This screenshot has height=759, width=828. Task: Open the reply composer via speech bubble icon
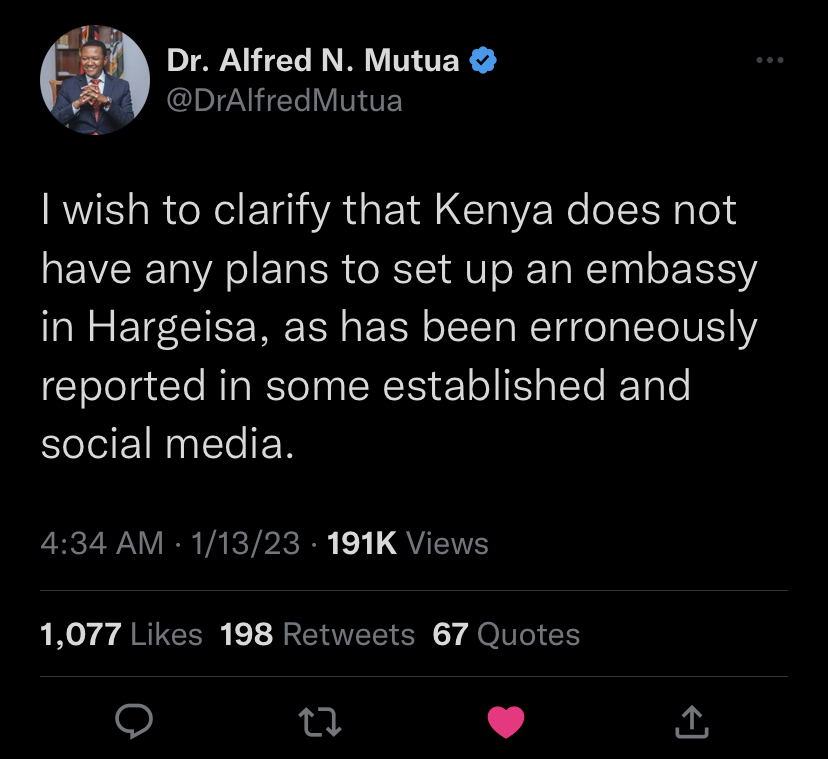pyautogui.click(x=135, y=720)
